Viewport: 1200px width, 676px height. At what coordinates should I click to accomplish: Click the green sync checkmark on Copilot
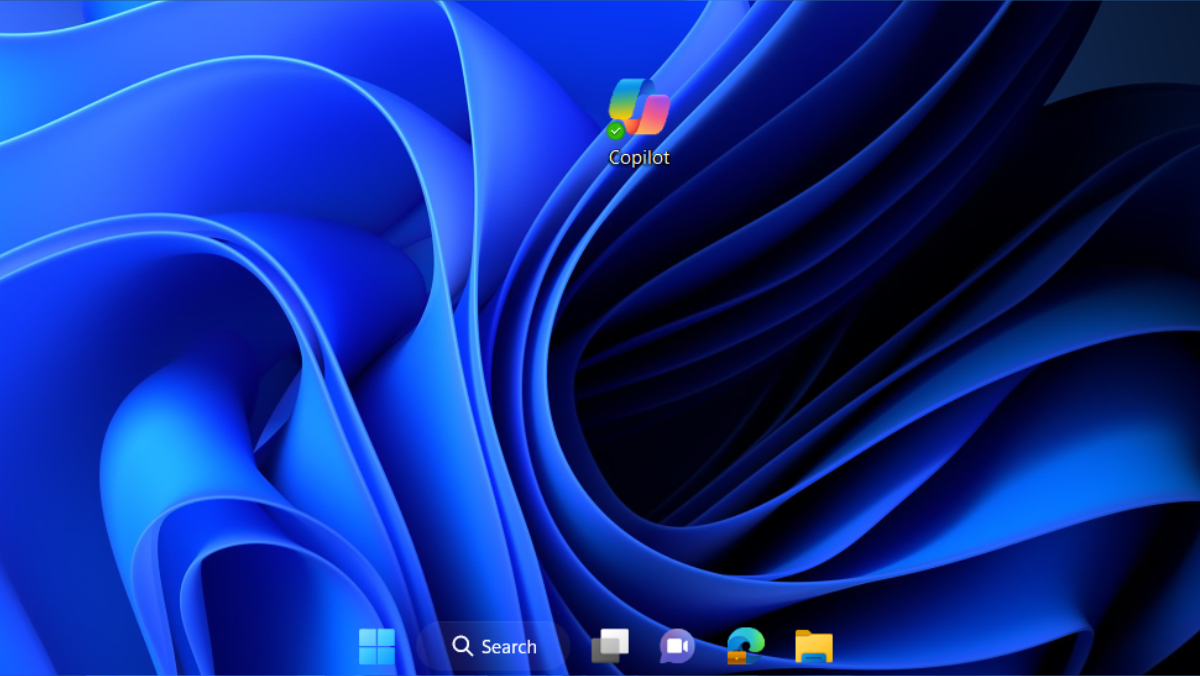point(616,131)
